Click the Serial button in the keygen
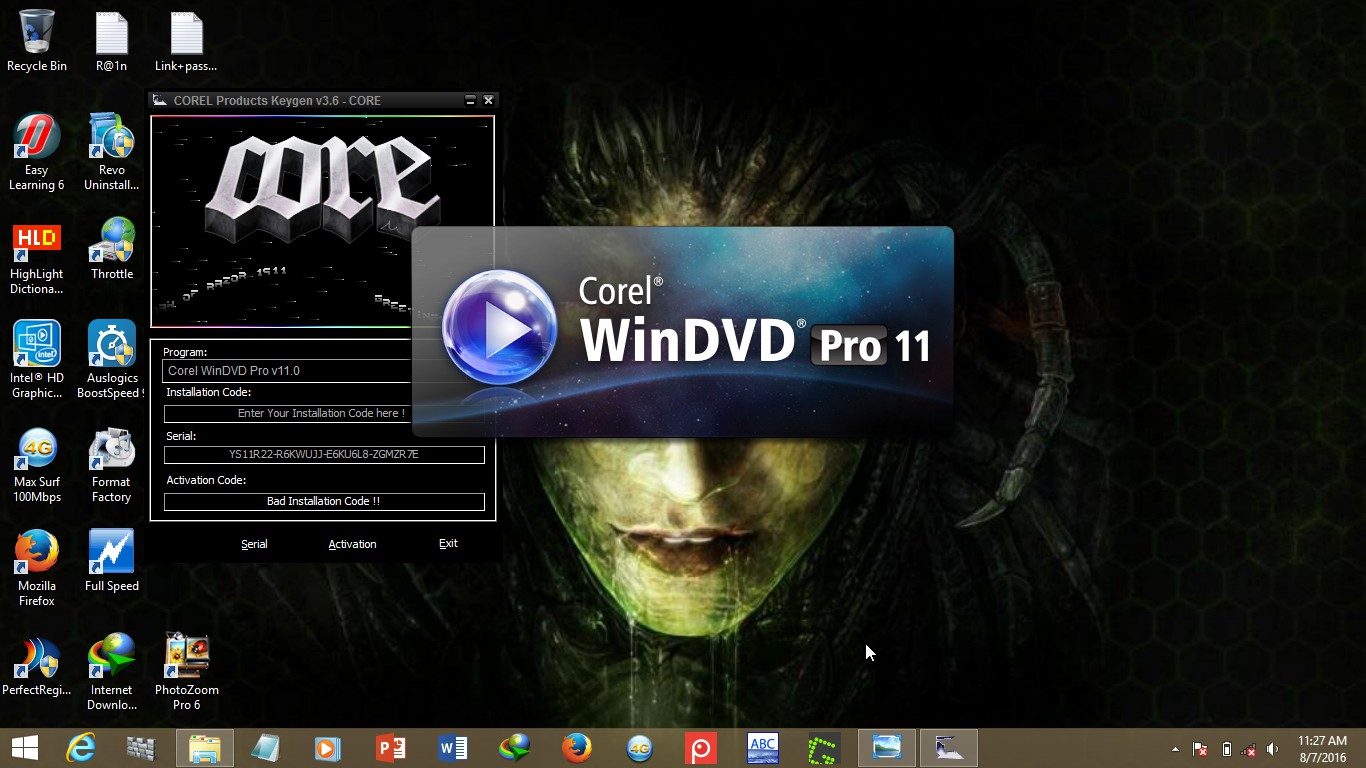This screenshot has width=1366, height=768. [254, 544]
